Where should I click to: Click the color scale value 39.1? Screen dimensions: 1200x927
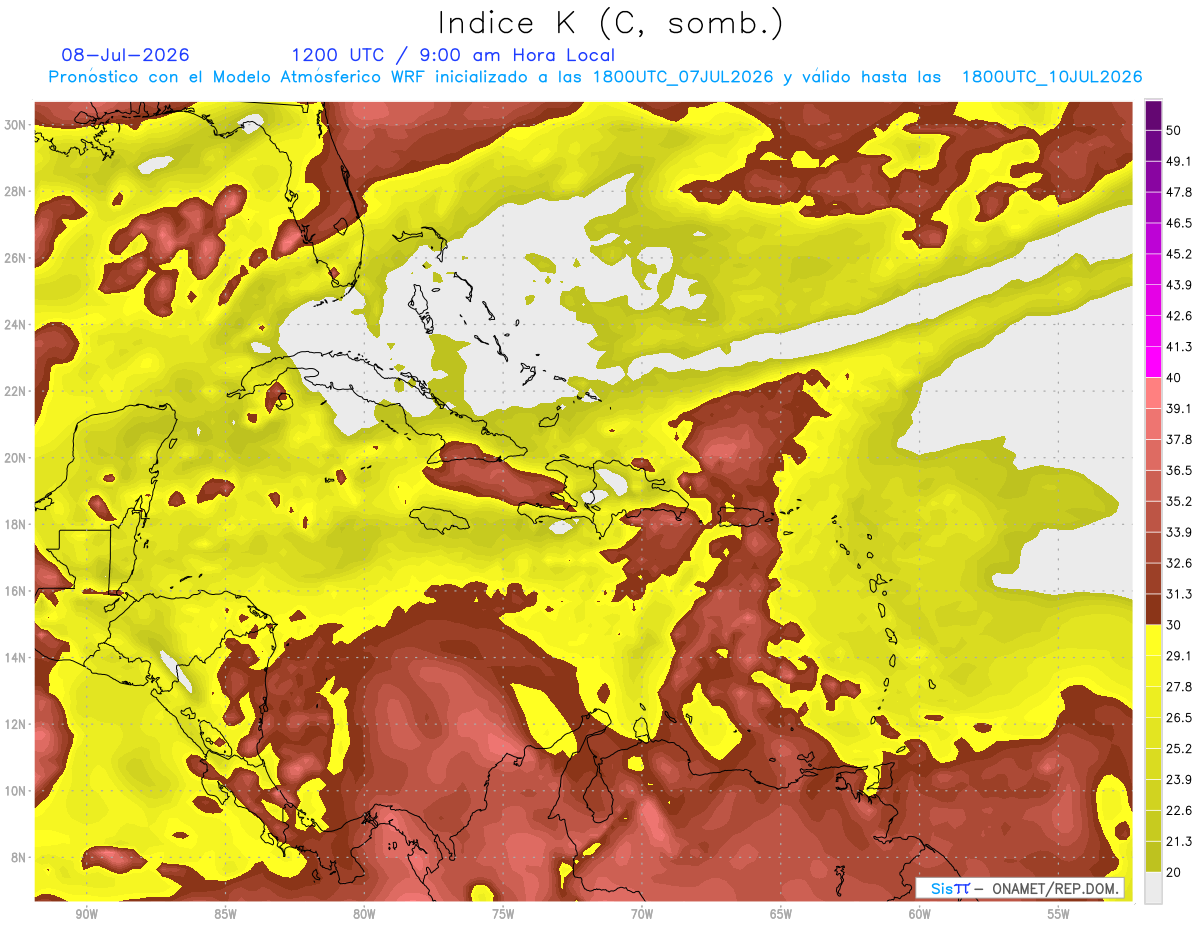1178,408
